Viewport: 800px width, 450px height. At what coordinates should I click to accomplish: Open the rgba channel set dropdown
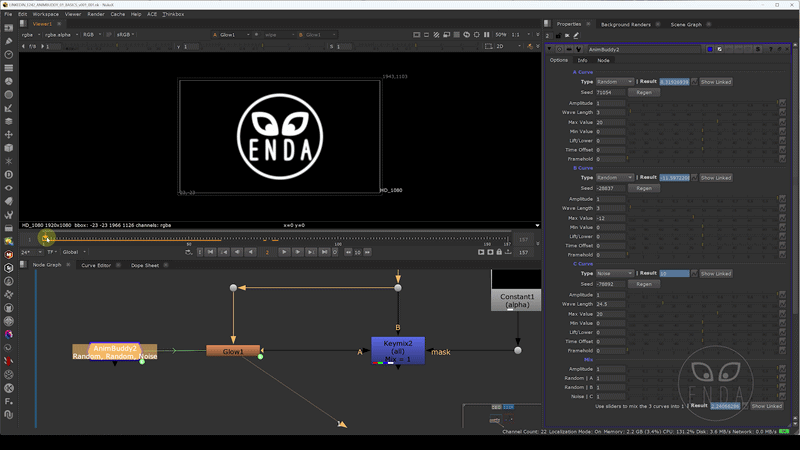(x=31, y=35)
